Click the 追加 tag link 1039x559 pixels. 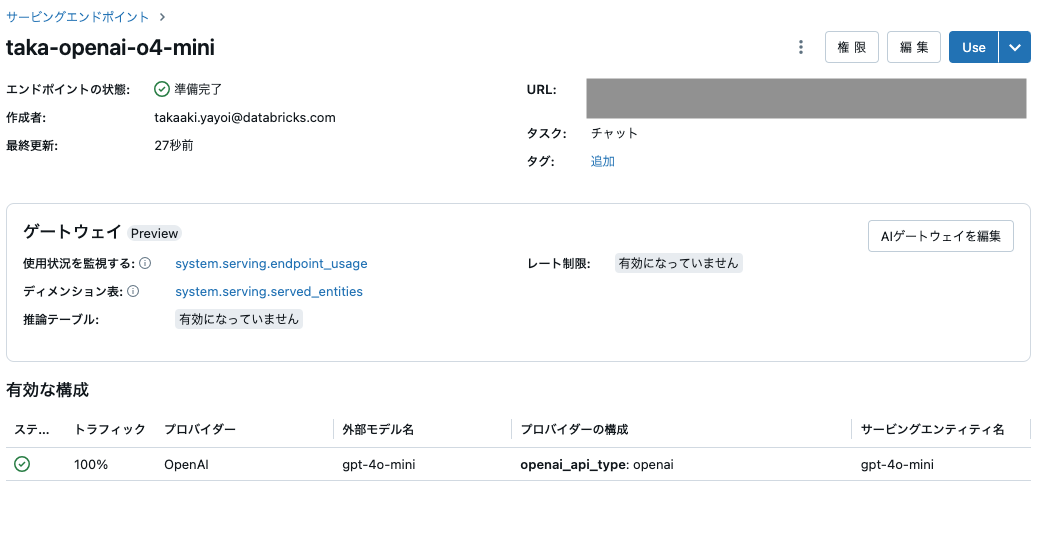[602, 161]
